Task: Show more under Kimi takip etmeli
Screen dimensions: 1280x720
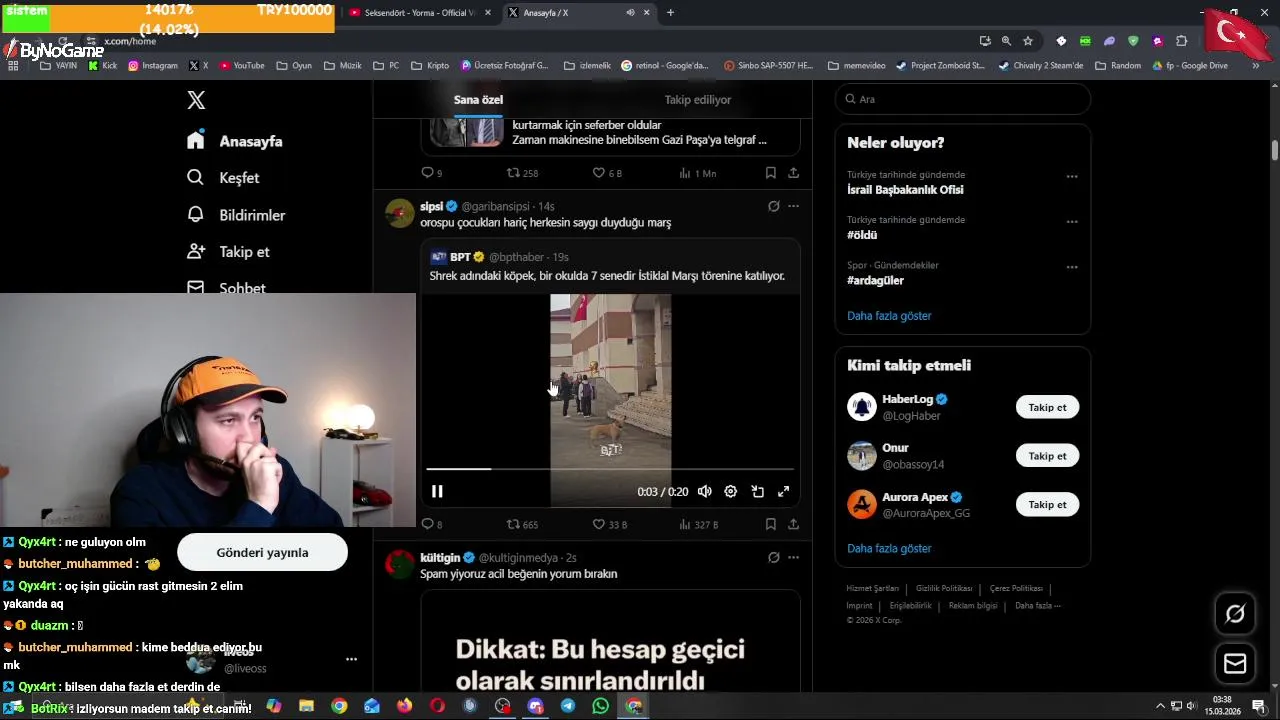Action: (x=889, y=549)
